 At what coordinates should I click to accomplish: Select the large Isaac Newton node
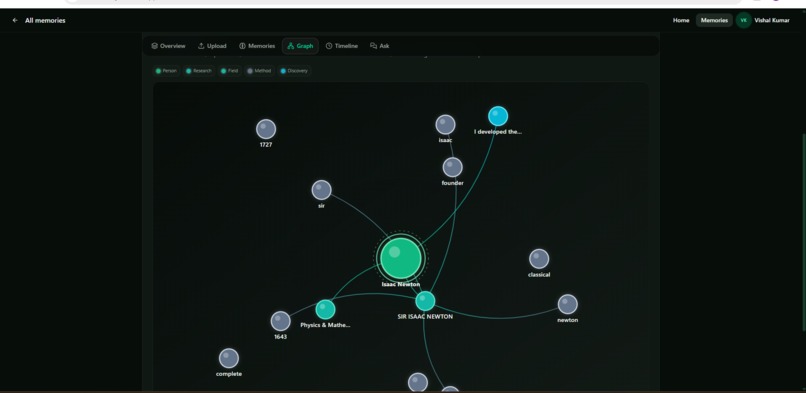(x=401, y=258)
